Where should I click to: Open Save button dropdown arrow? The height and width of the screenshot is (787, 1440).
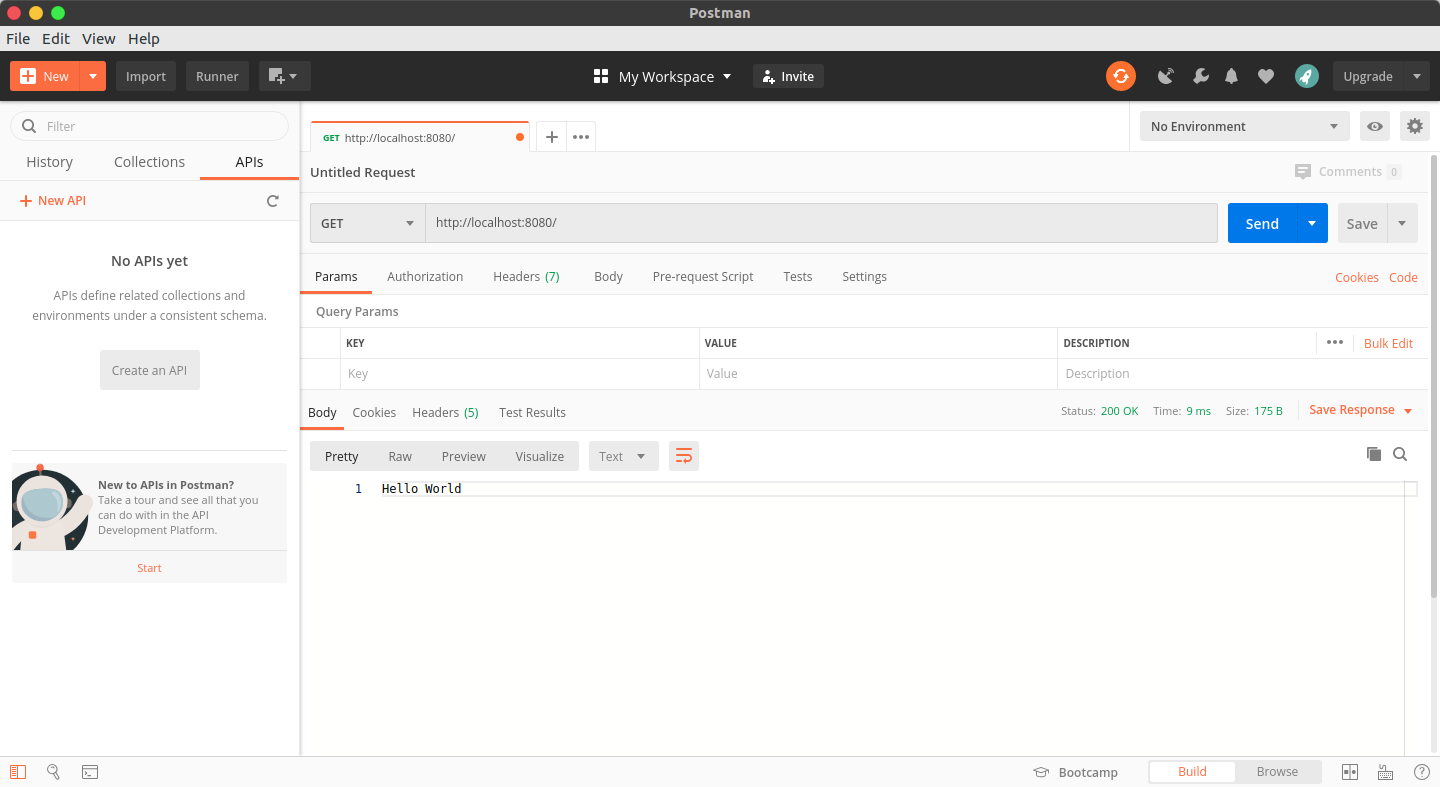1401,223
